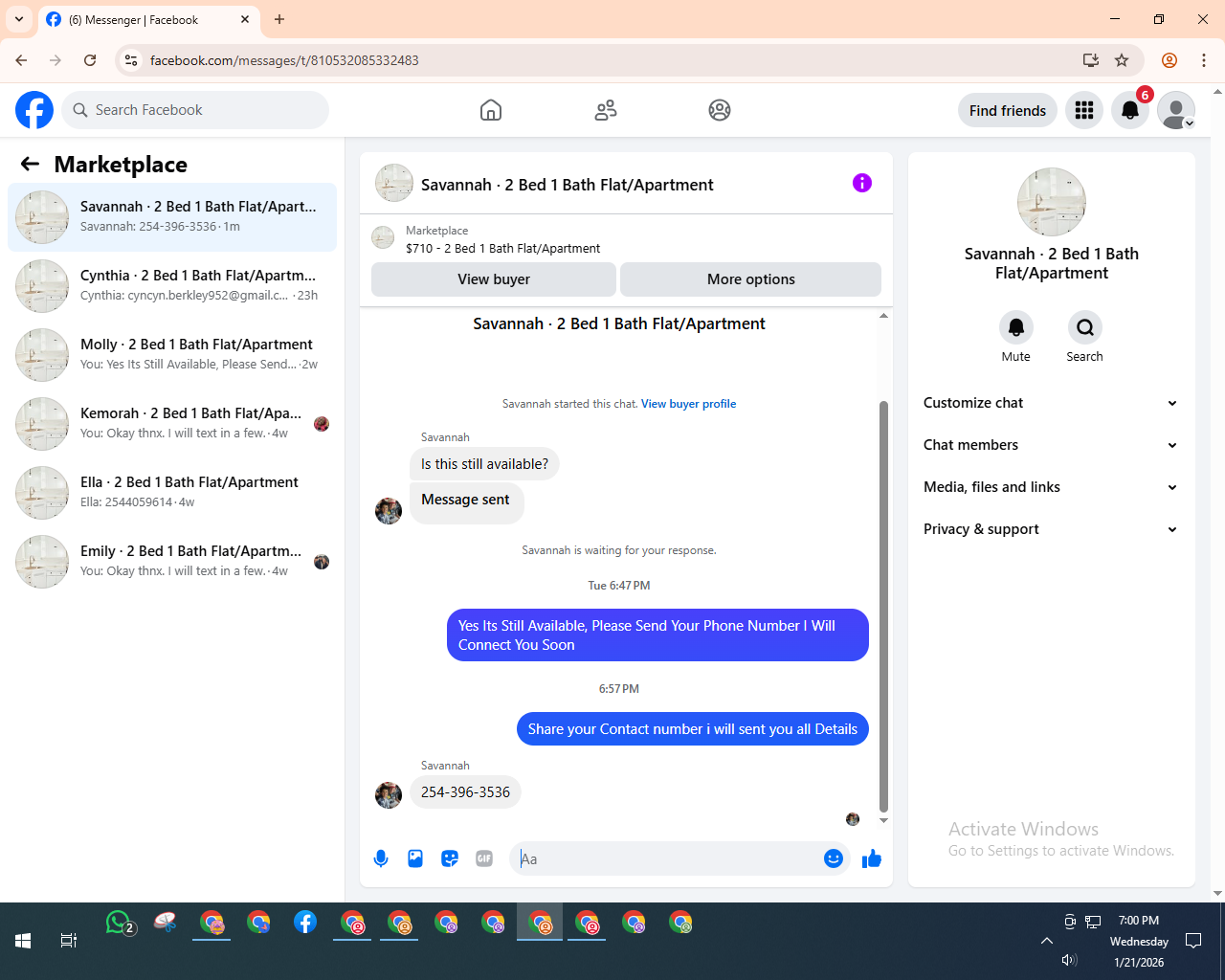The height and width of the screenshot is (980, 1225).
Task: Click the taskbar clock showing 7:00 PM
Action: pyautogui.click(x=1139, y=941)
